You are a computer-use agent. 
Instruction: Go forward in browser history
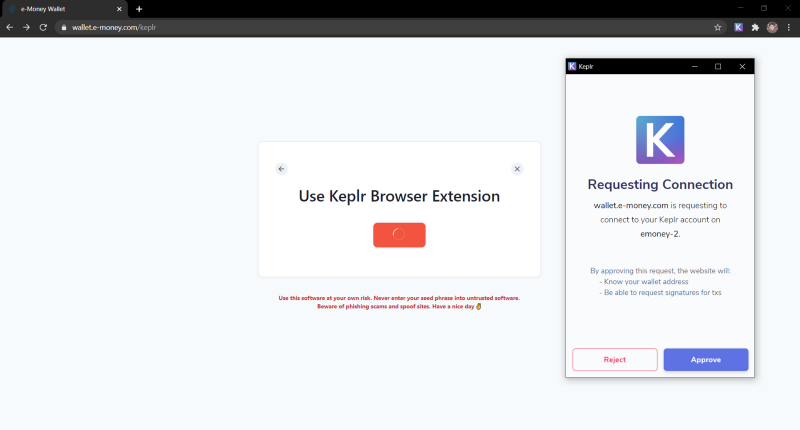27,28
